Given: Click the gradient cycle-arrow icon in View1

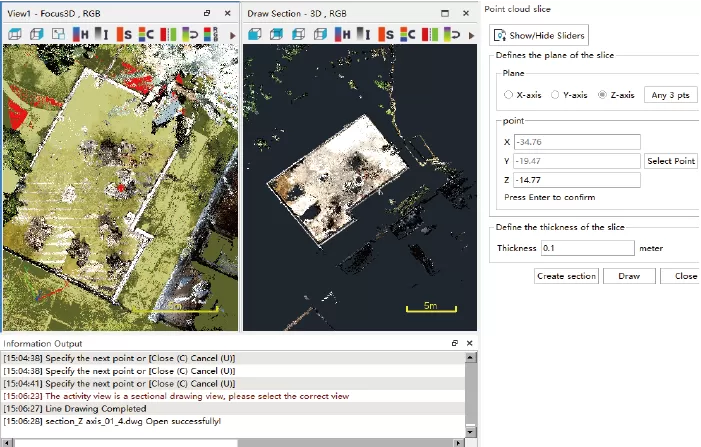Looking at the screenshot, I should click(190, 34).
